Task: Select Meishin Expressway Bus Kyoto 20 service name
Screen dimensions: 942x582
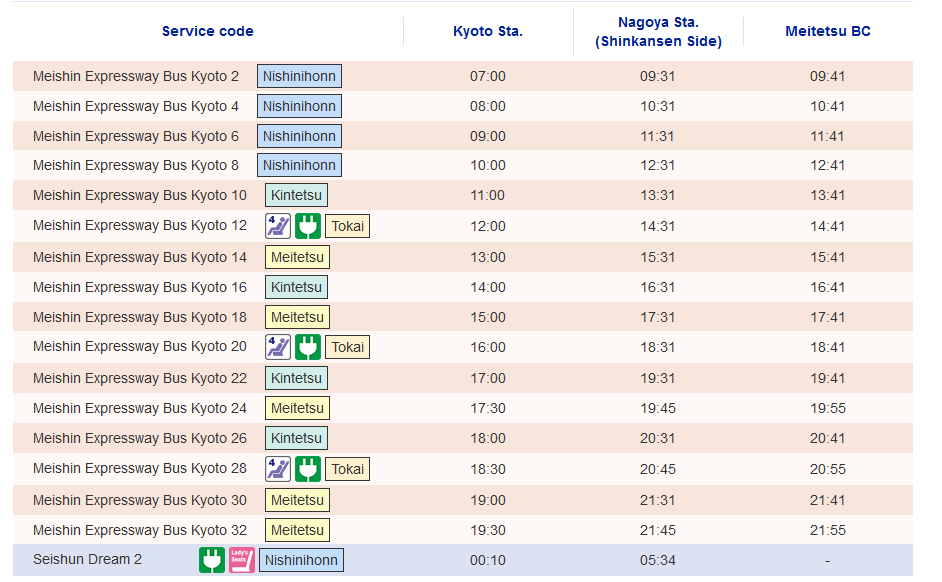Action: pyautogui.click(x=140, y=347)
